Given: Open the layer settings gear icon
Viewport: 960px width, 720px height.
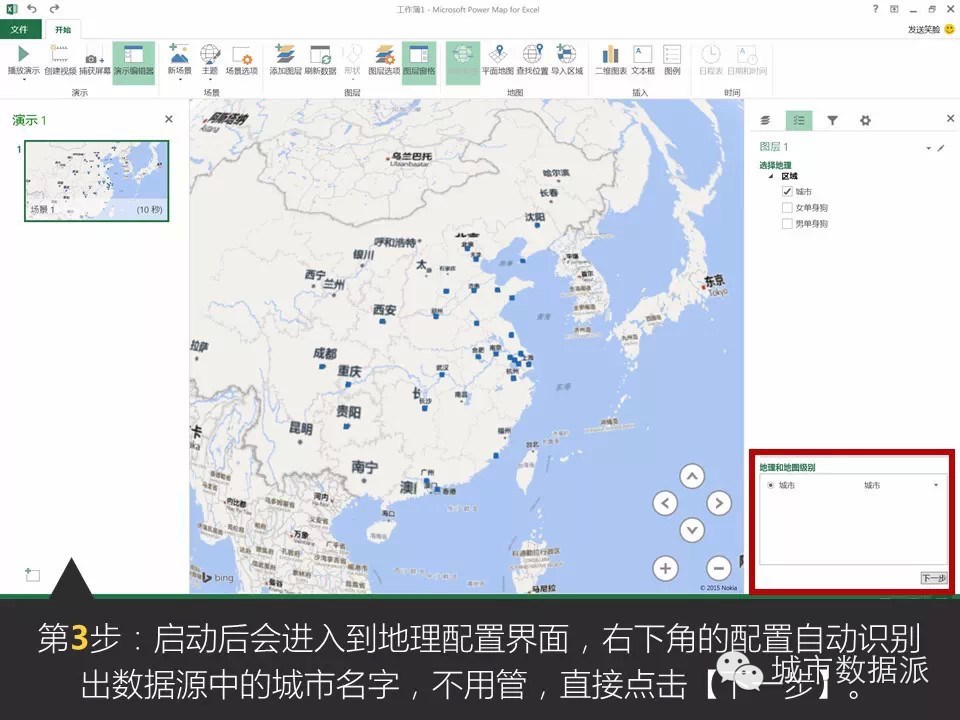Looking at the screenshot, I should point(865,121).
